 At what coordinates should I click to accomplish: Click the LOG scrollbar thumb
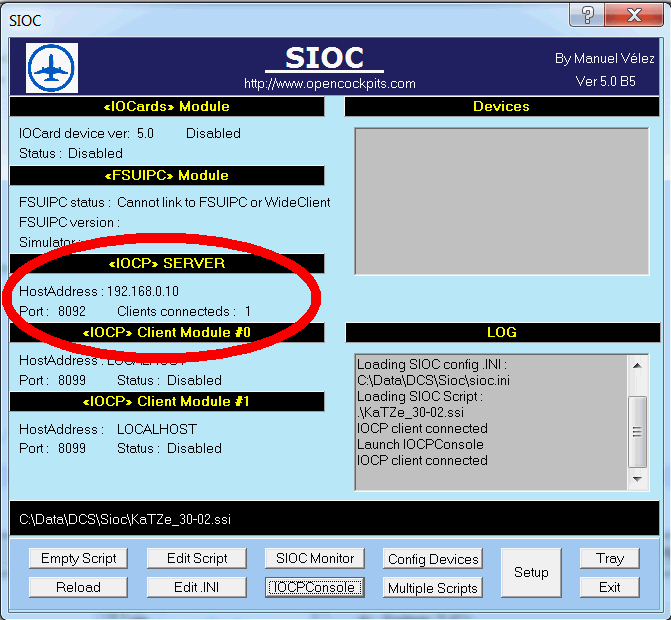637,431
